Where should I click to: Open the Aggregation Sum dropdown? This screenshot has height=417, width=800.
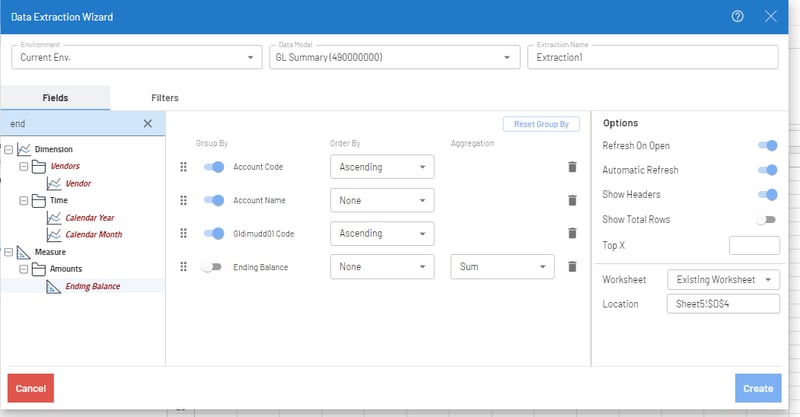click(502, 267)
